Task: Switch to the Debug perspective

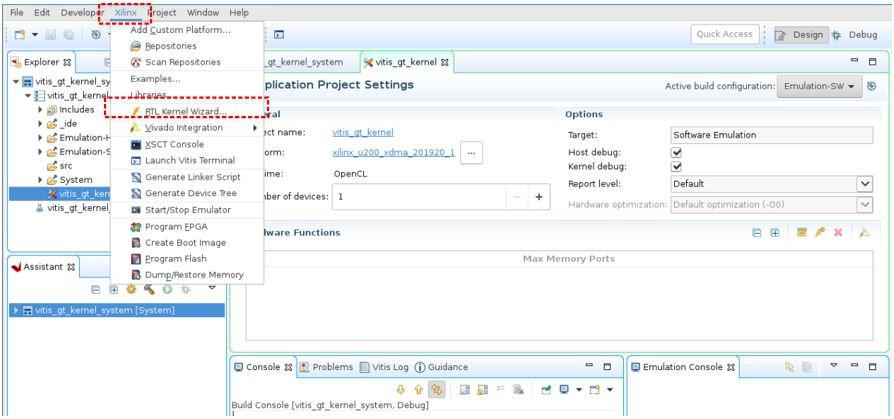Action: (x=855, y=35)
